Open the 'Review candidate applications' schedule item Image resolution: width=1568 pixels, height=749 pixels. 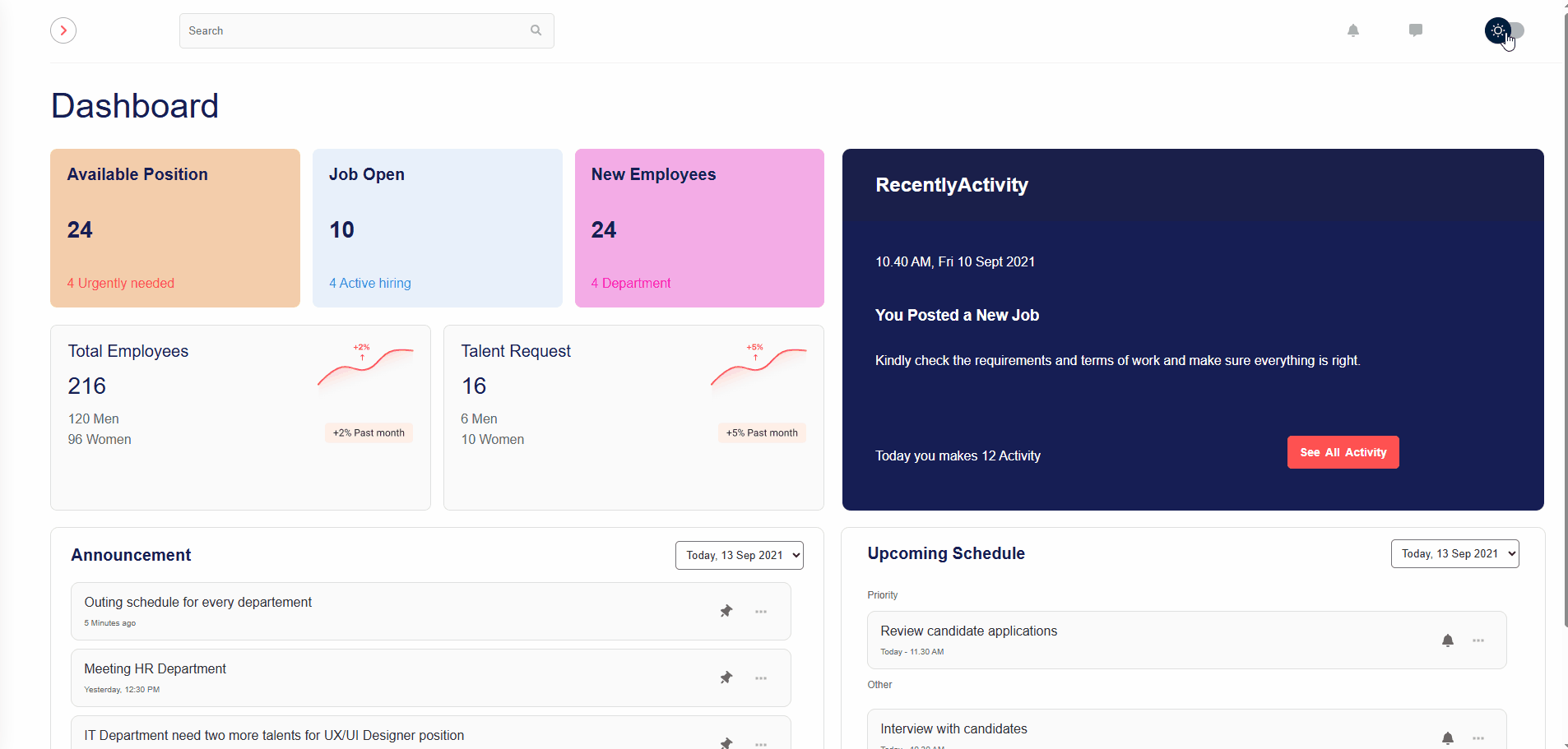point(1186,640)
